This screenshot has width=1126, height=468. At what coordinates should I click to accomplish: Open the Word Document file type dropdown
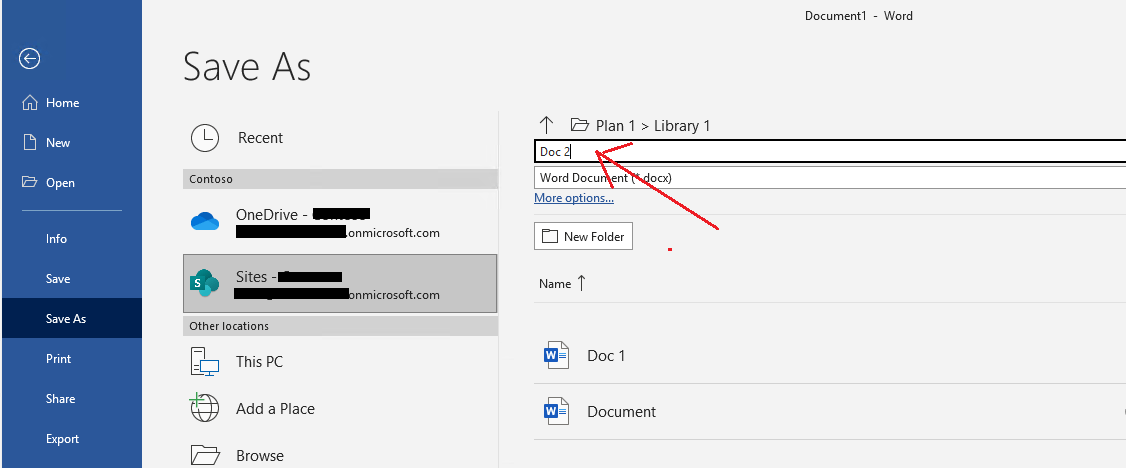point(830,177)
